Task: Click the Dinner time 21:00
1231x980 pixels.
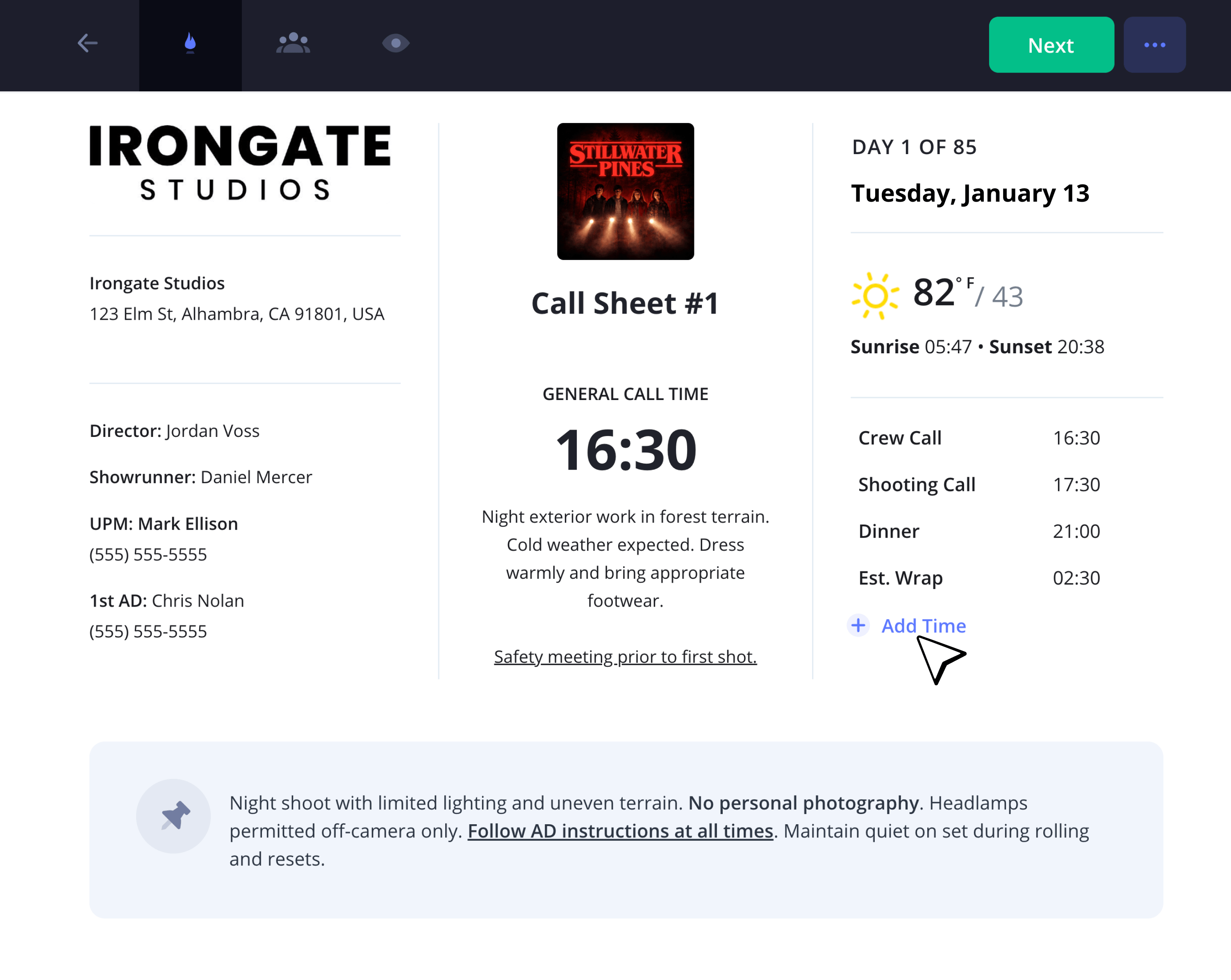Action: coord(1076,531)
